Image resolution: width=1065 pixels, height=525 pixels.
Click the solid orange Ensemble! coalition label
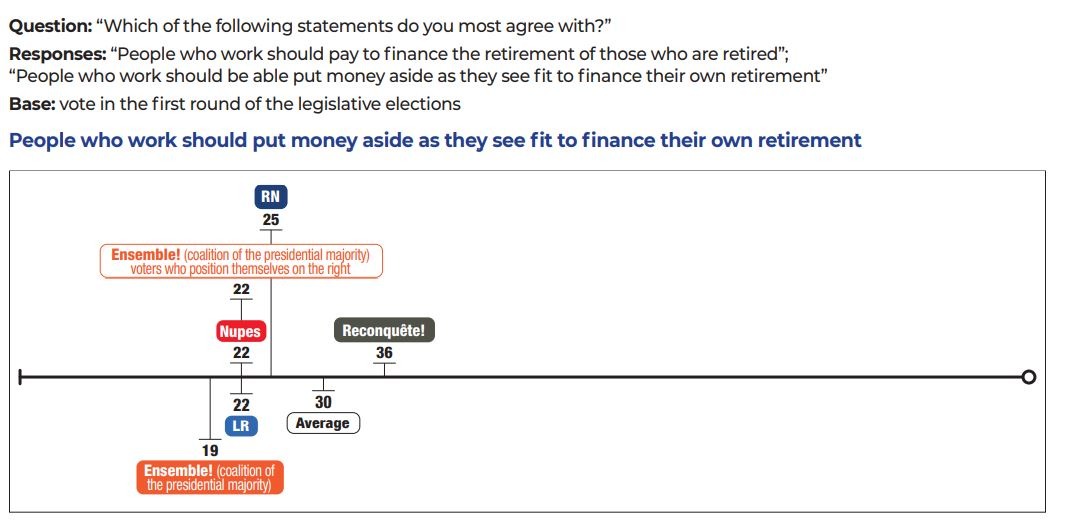pyautogui.click(x=210, y=477)
